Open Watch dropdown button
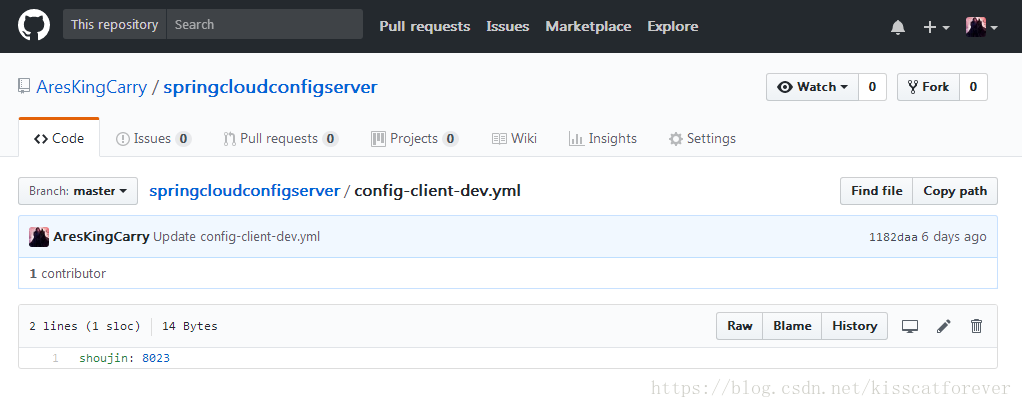1022x408 pixels. [813, 87]
